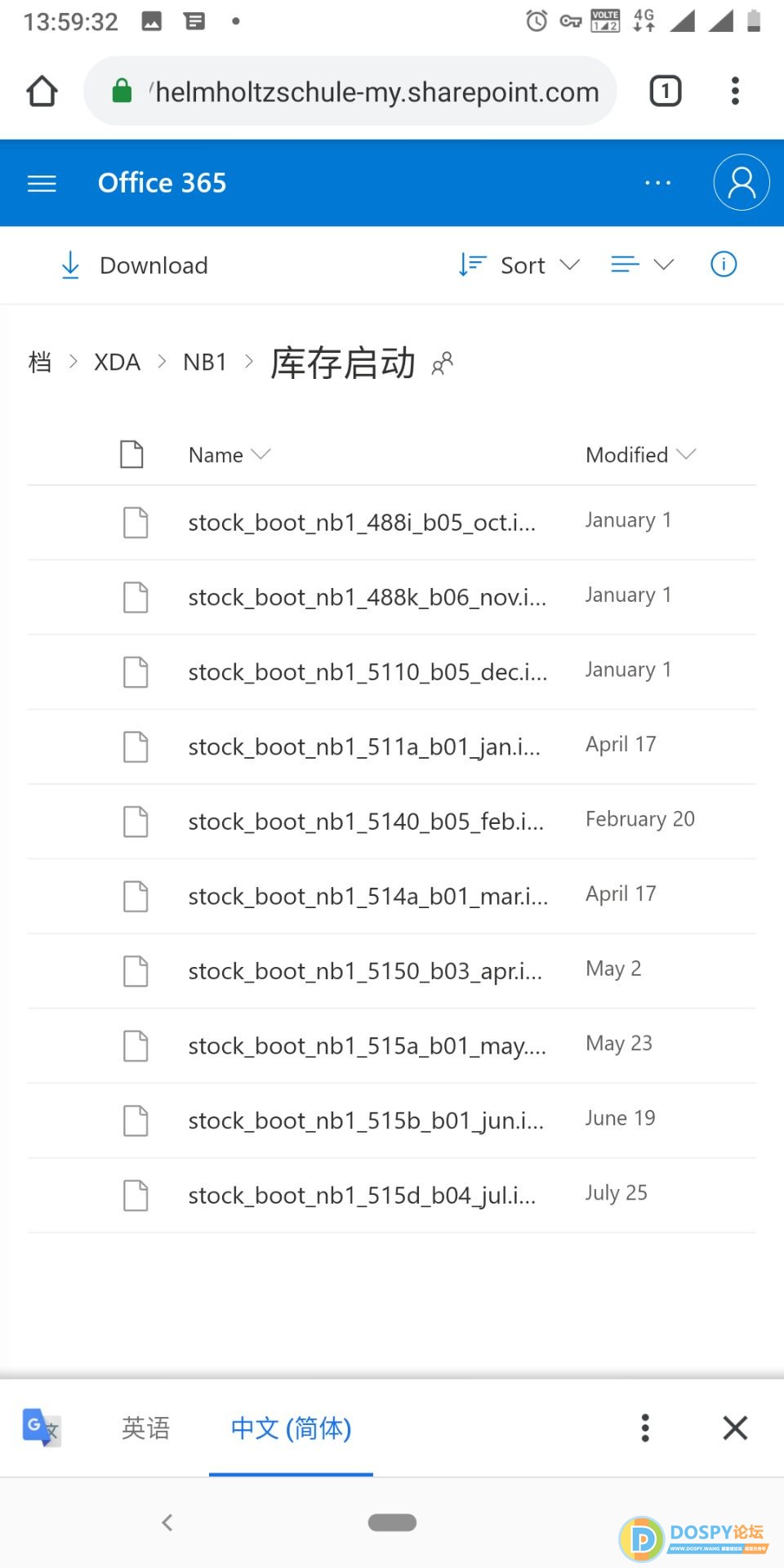Expand the Modified column header menu

point(639,455)
